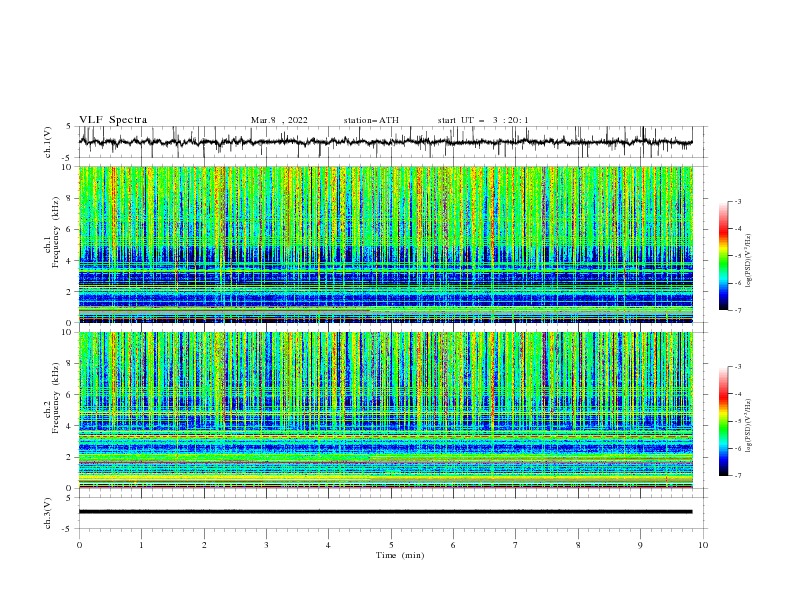The image size is (792, 612).
Task: Click the ch.2 PSD color scale bar
Action: point(723,421)
